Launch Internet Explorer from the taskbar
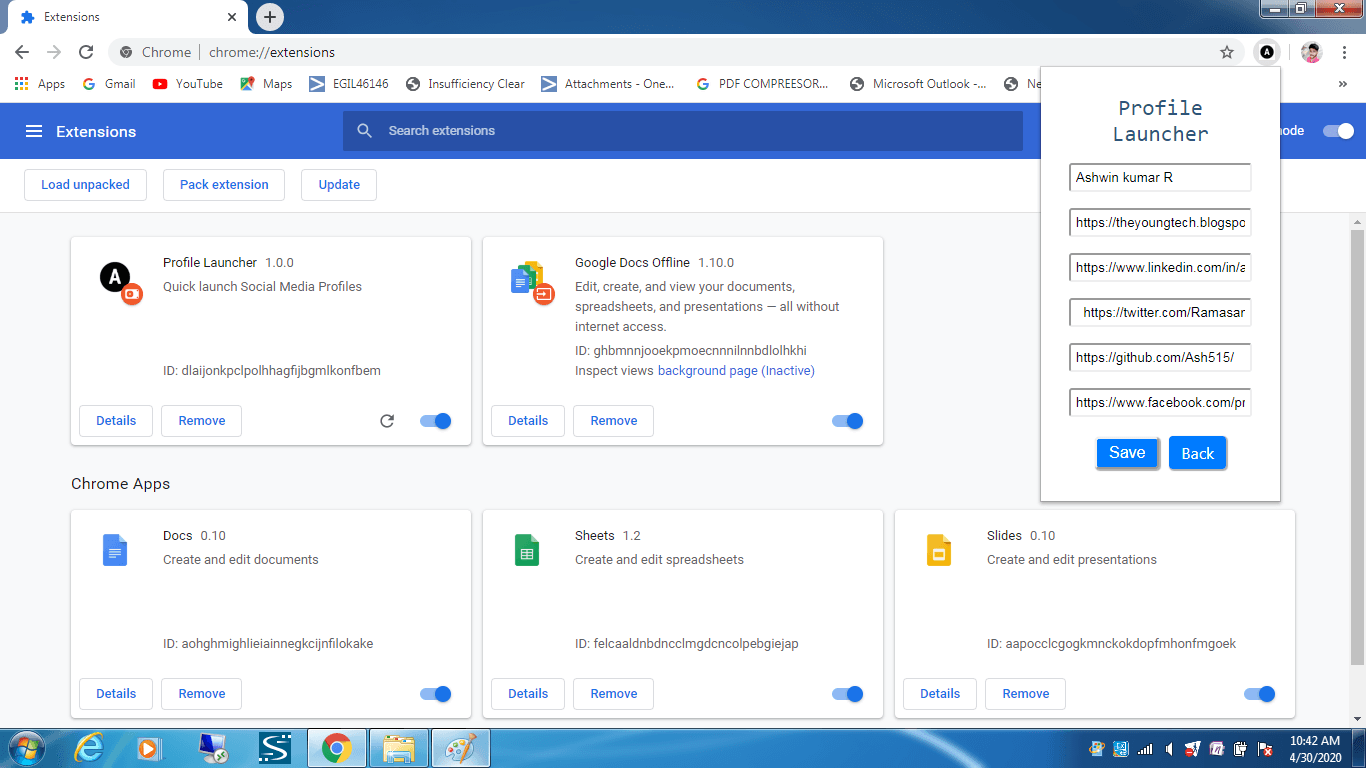This screenshot has height=768, width=1366. (90, 748)
